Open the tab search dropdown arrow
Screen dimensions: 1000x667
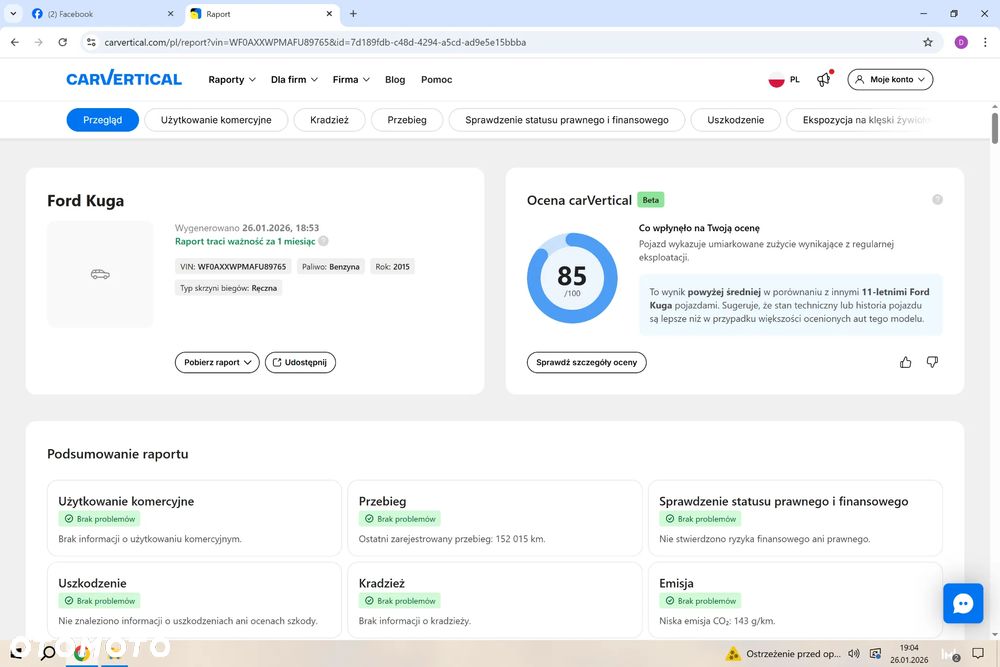13,13
